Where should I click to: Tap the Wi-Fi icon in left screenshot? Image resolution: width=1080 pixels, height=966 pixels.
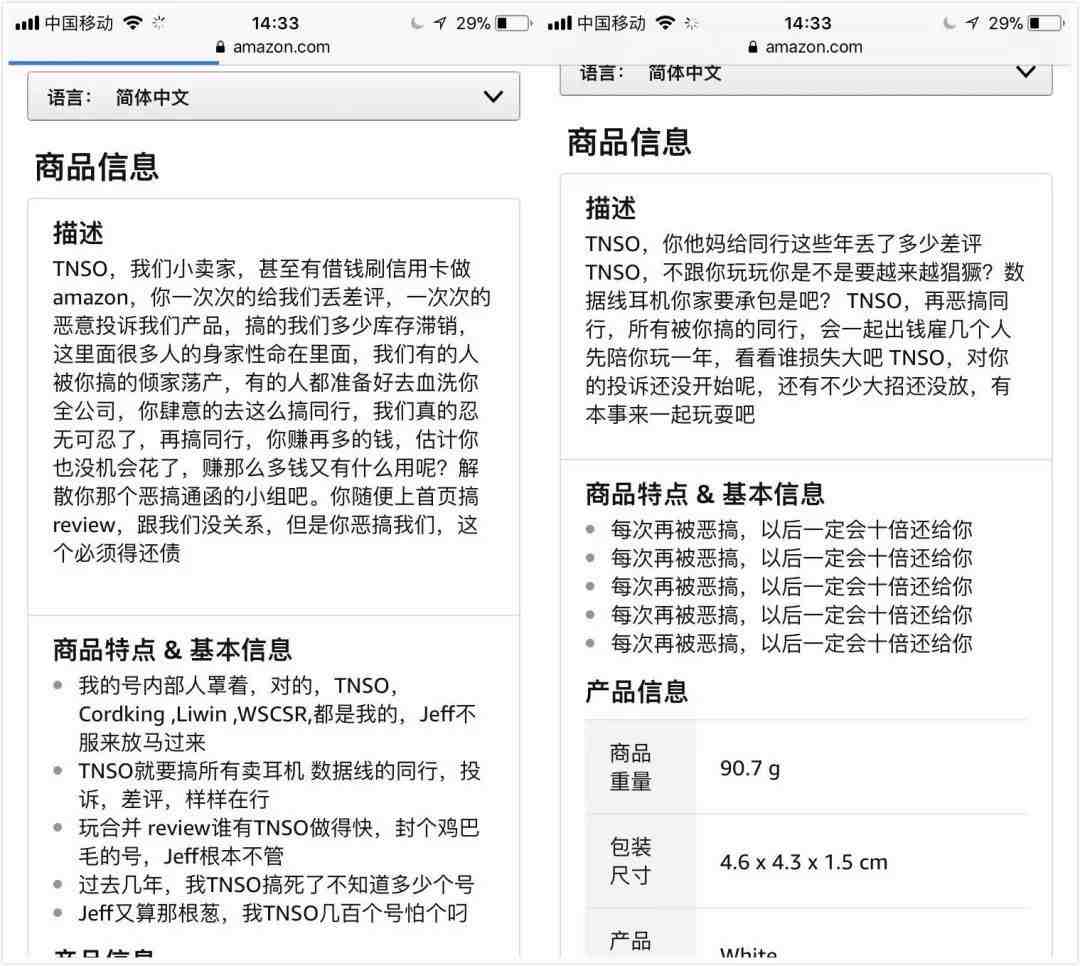click(133, 23)
